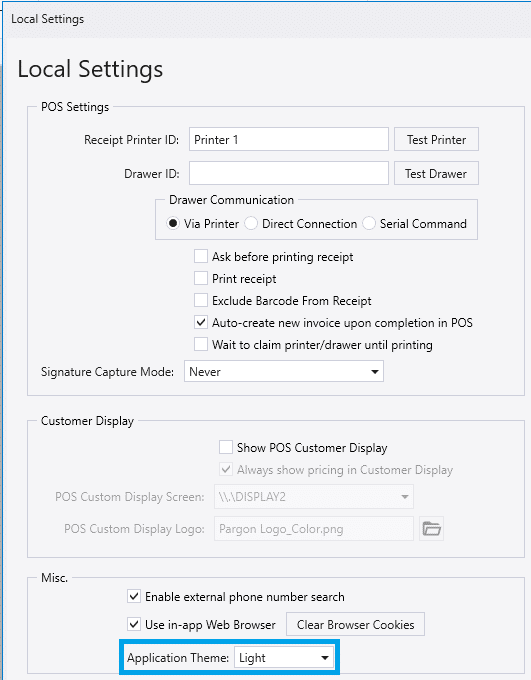Toggle Exclude Barcode From Receipt

pyautogui.click(x=200, y=300)
